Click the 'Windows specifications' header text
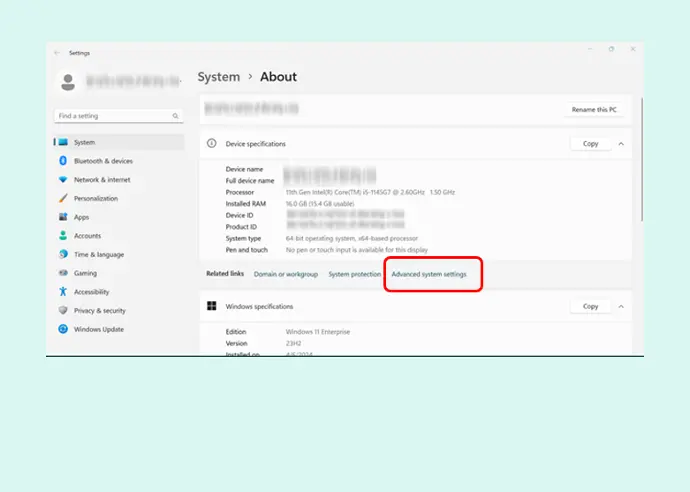 coord(259,306)
